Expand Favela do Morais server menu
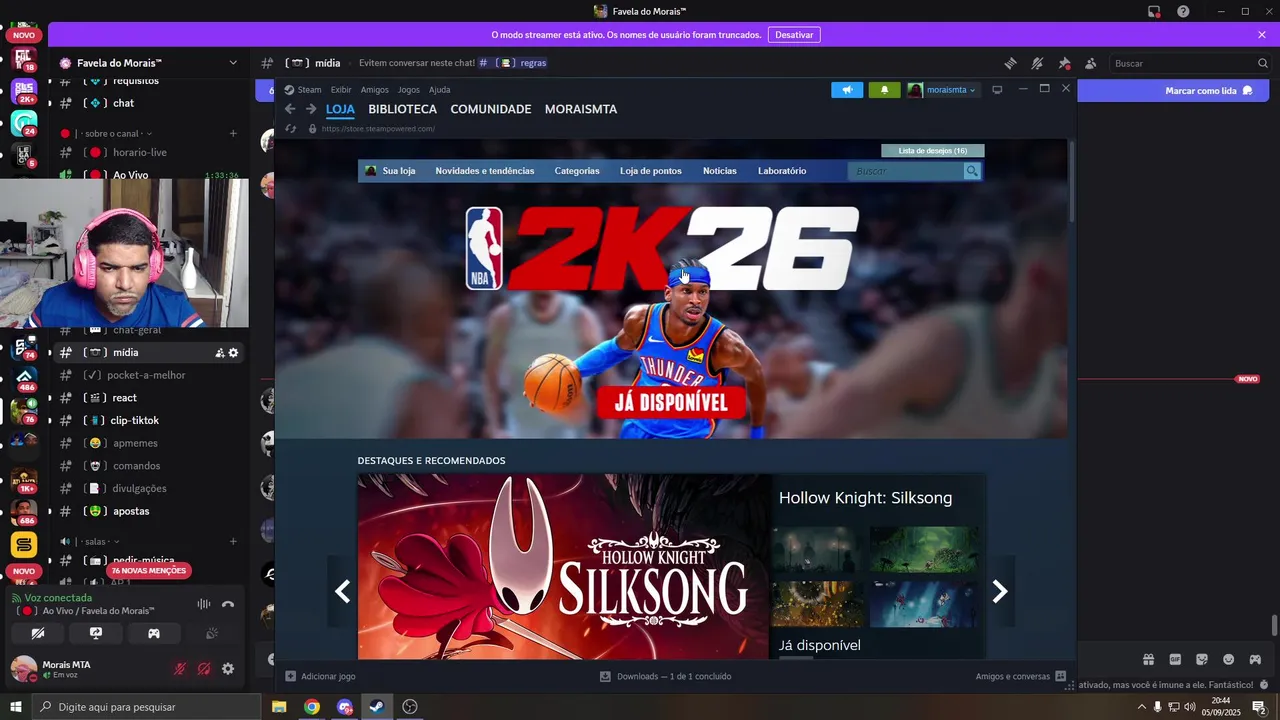The image size is (1280, 720). pyautogui.click(x=233, y=63)
